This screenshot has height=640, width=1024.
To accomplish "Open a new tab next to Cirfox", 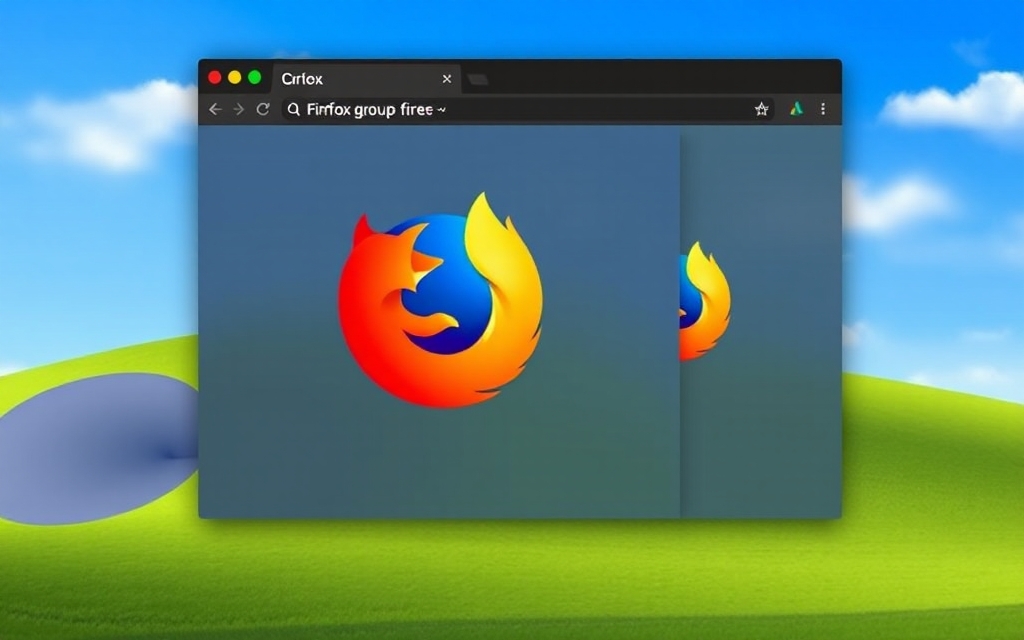I will [478, 80].
